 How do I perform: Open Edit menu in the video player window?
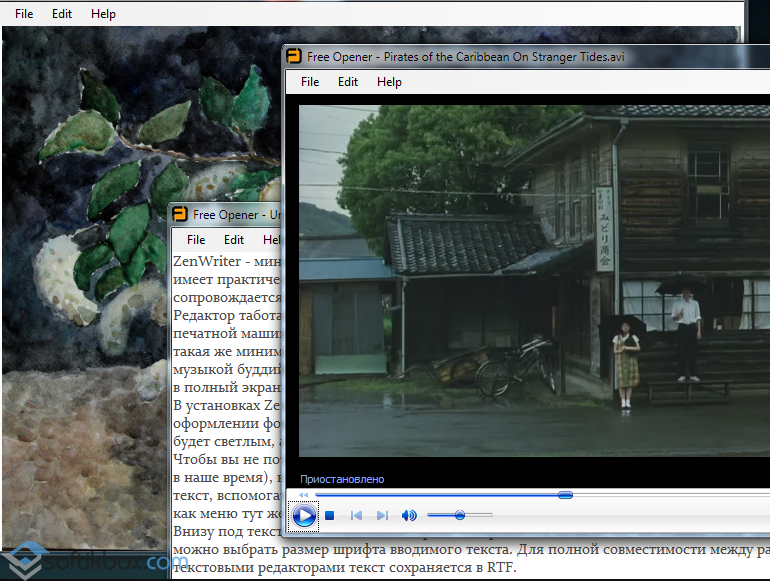point(348,82)
